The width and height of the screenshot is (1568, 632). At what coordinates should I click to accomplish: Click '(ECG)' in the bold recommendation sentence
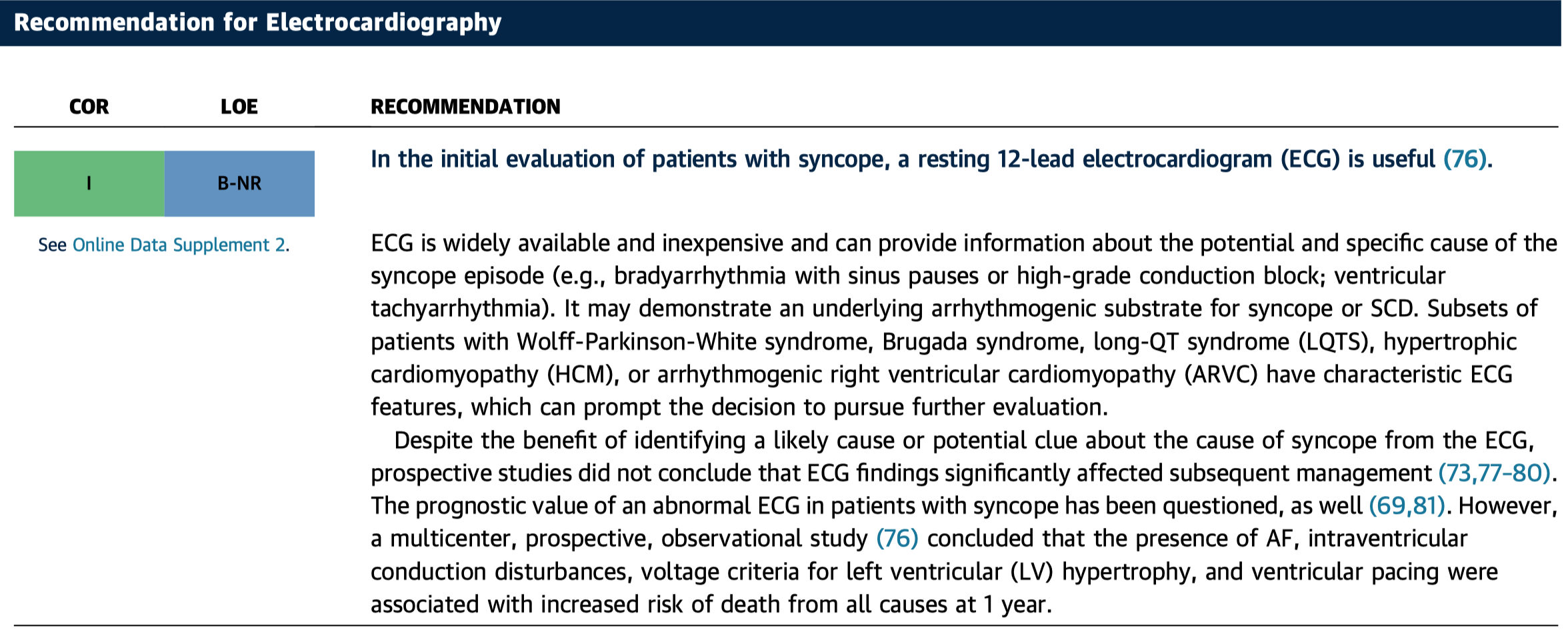(1310, 159)
